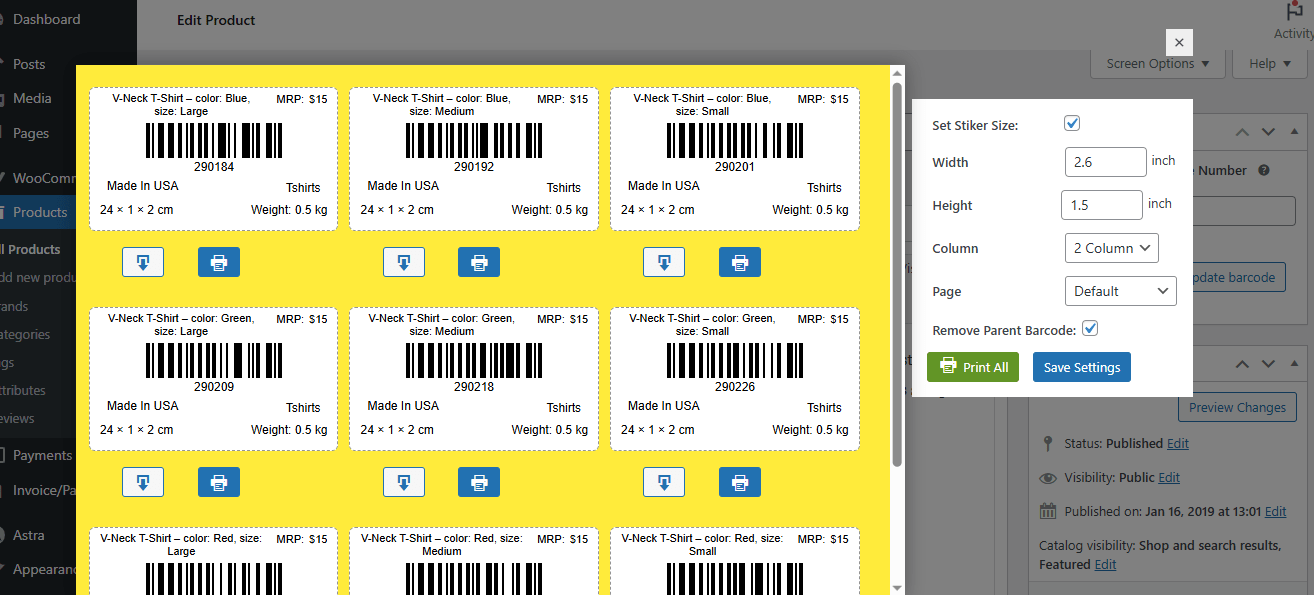Open the Column dropdown showing 2 Column
This screenshot has height=595, width=1314.
(x=1111, y=247)
